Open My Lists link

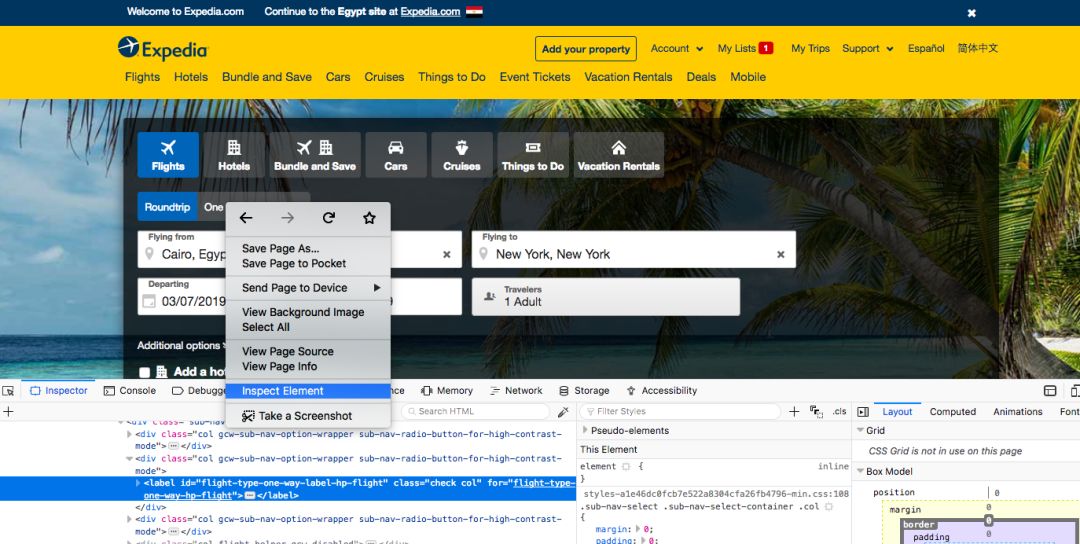pyautogui.click(x=745, y=48)
